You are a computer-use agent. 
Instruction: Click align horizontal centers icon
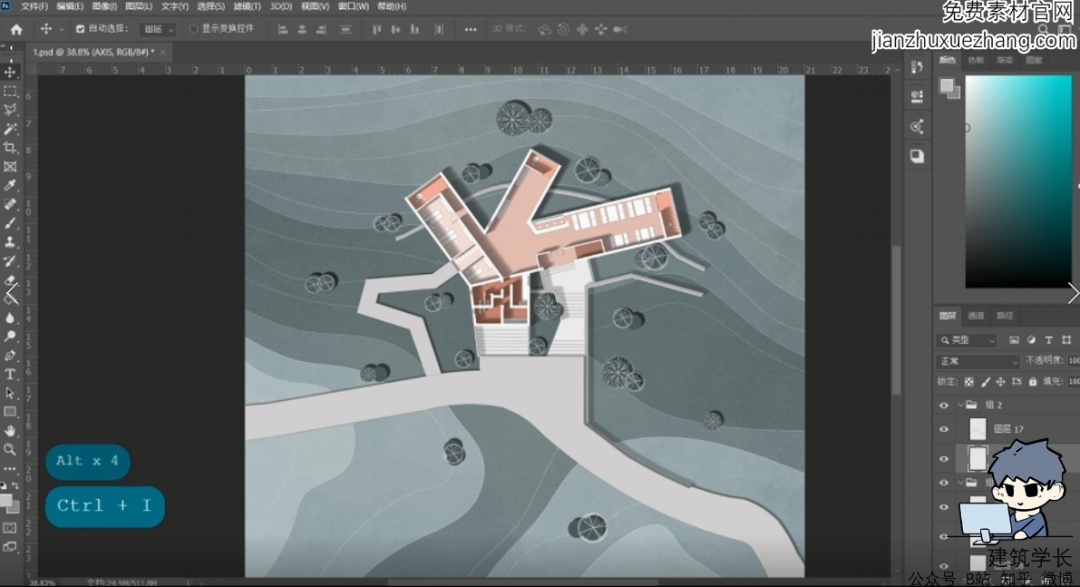pos(302,29)
